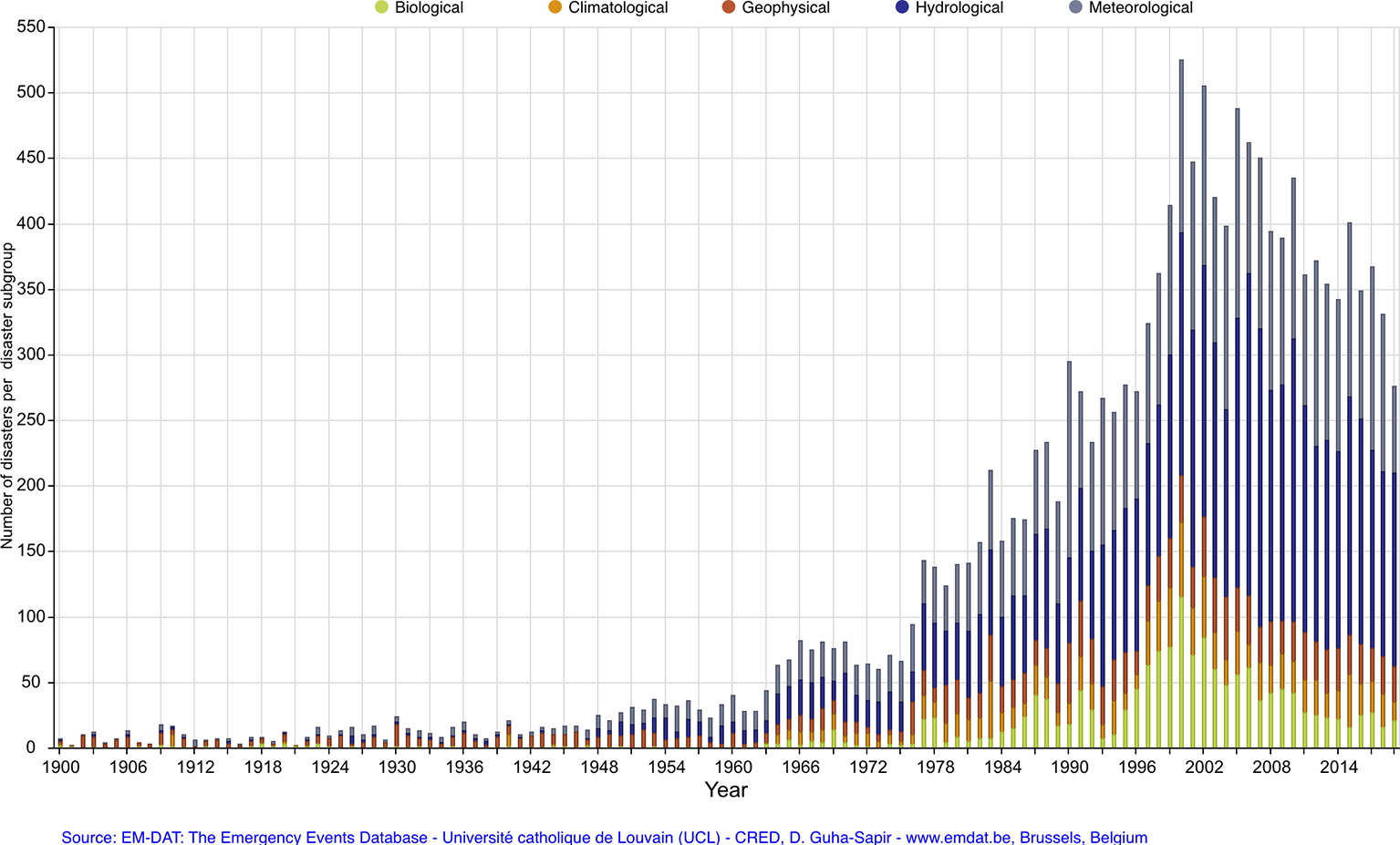This screenshot has height=845, width=1400.
Task: Click the green Biological legend dot
Action: pyautogui.click(x=381, y=7)
